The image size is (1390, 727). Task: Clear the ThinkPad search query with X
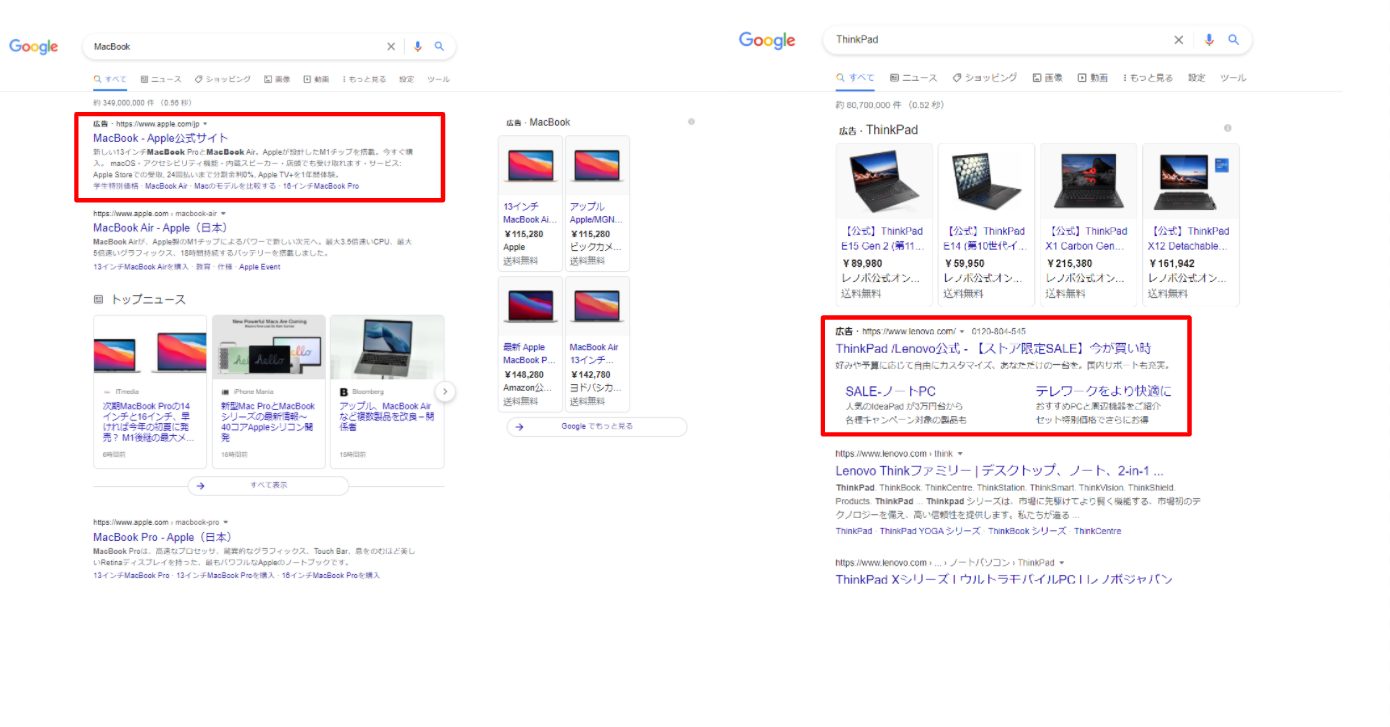(x=1178, y=40)
